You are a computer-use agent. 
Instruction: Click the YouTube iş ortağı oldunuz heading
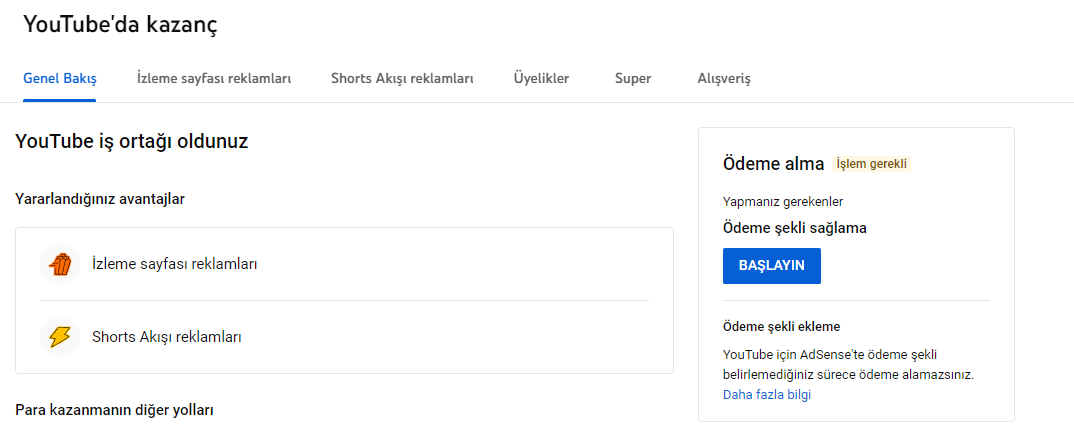[132, 143]
